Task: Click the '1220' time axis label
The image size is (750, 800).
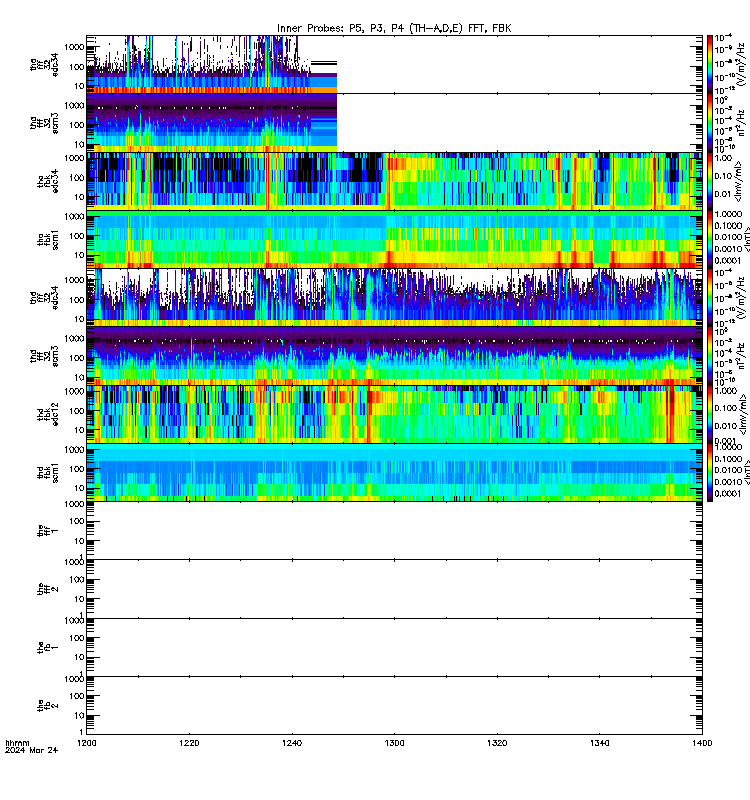Action: tap(189, 743)
